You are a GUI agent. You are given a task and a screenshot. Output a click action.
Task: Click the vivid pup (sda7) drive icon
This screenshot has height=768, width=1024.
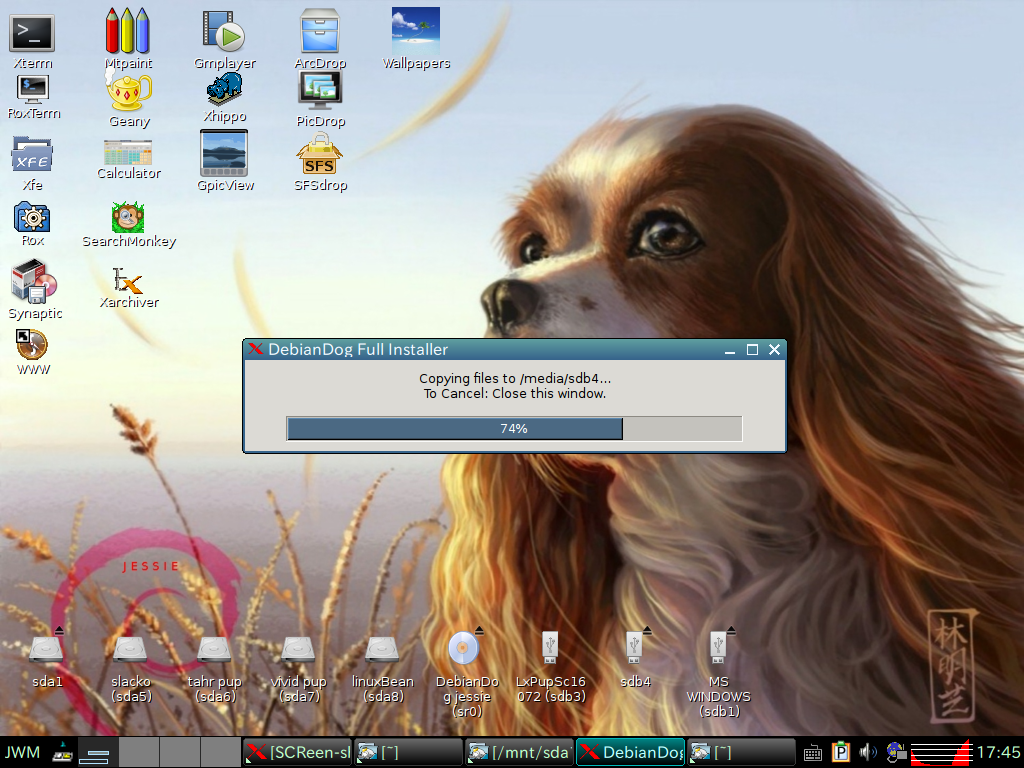(298, 649)
